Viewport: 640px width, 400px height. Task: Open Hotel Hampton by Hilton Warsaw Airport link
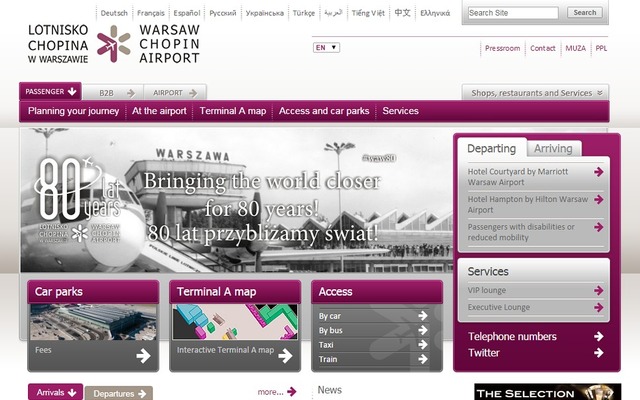(x=528, y=204)
